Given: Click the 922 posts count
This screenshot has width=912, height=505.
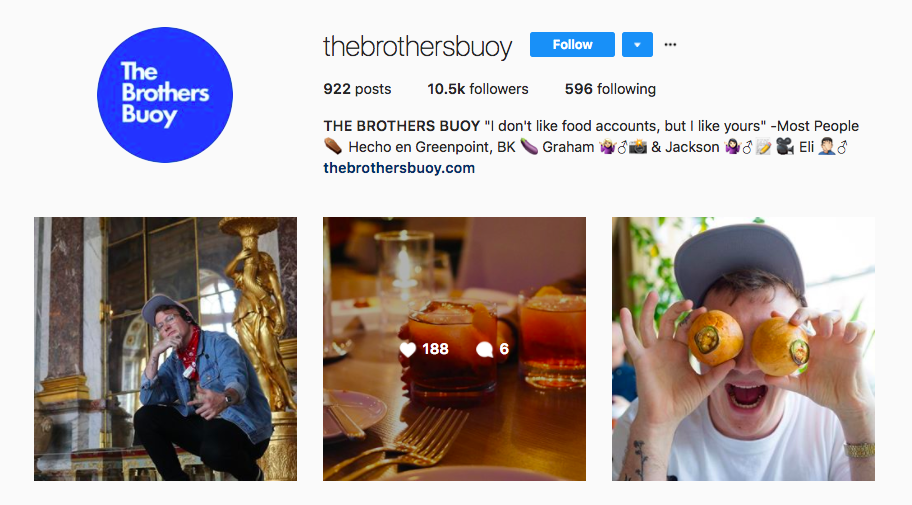Looking at the screenshot, I should [357, 89].
